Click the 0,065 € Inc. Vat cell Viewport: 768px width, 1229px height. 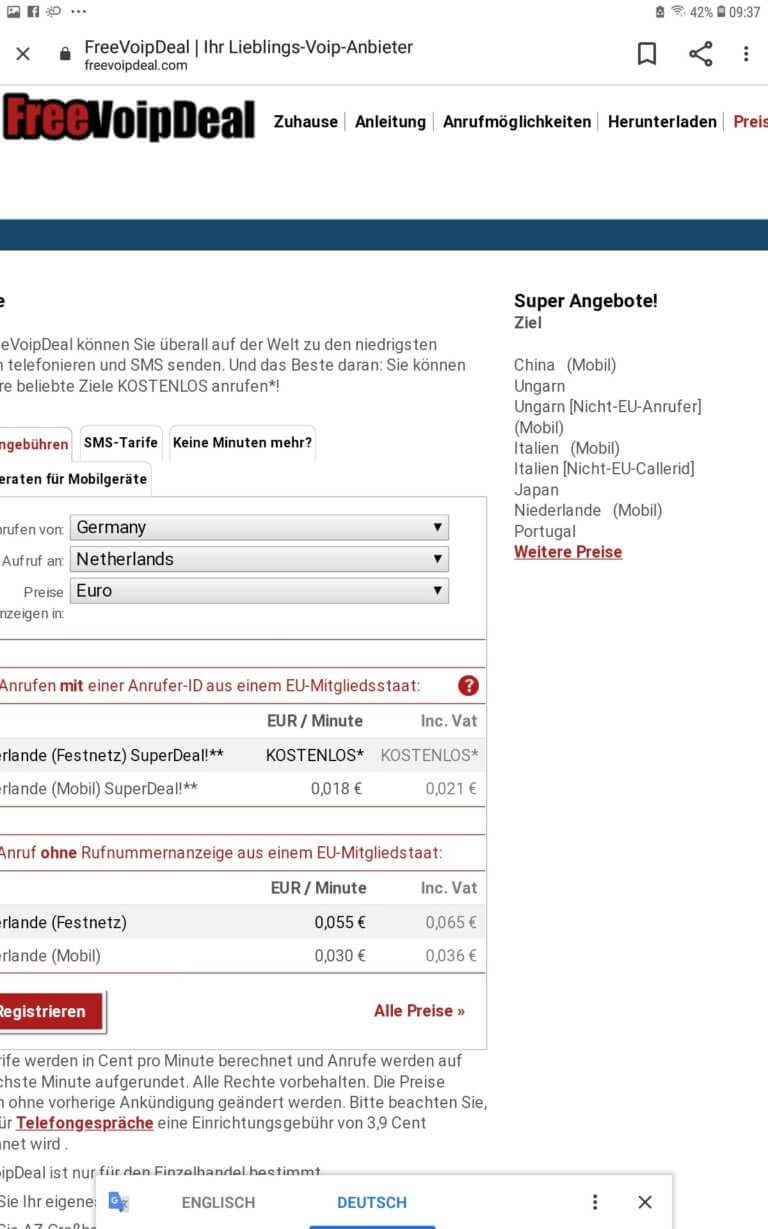[452, 922]
